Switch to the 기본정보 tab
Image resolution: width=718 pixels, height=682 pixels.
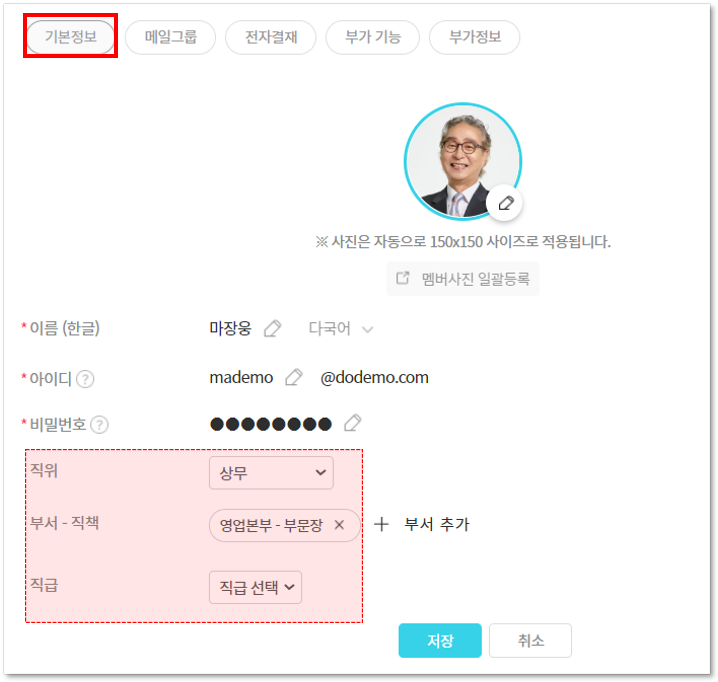click(x=70, y=37)
